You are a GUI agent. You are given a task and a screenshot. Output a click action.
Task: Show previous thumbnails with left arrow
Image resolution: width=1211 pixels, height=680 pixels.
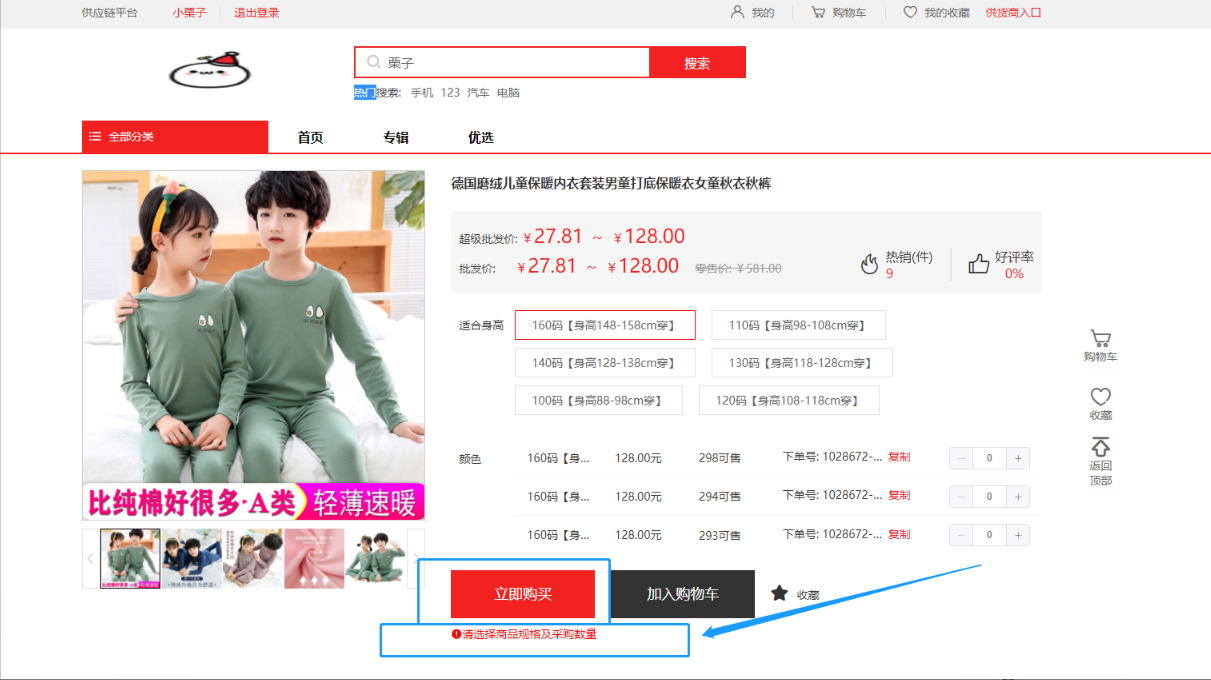click(90, 558)
